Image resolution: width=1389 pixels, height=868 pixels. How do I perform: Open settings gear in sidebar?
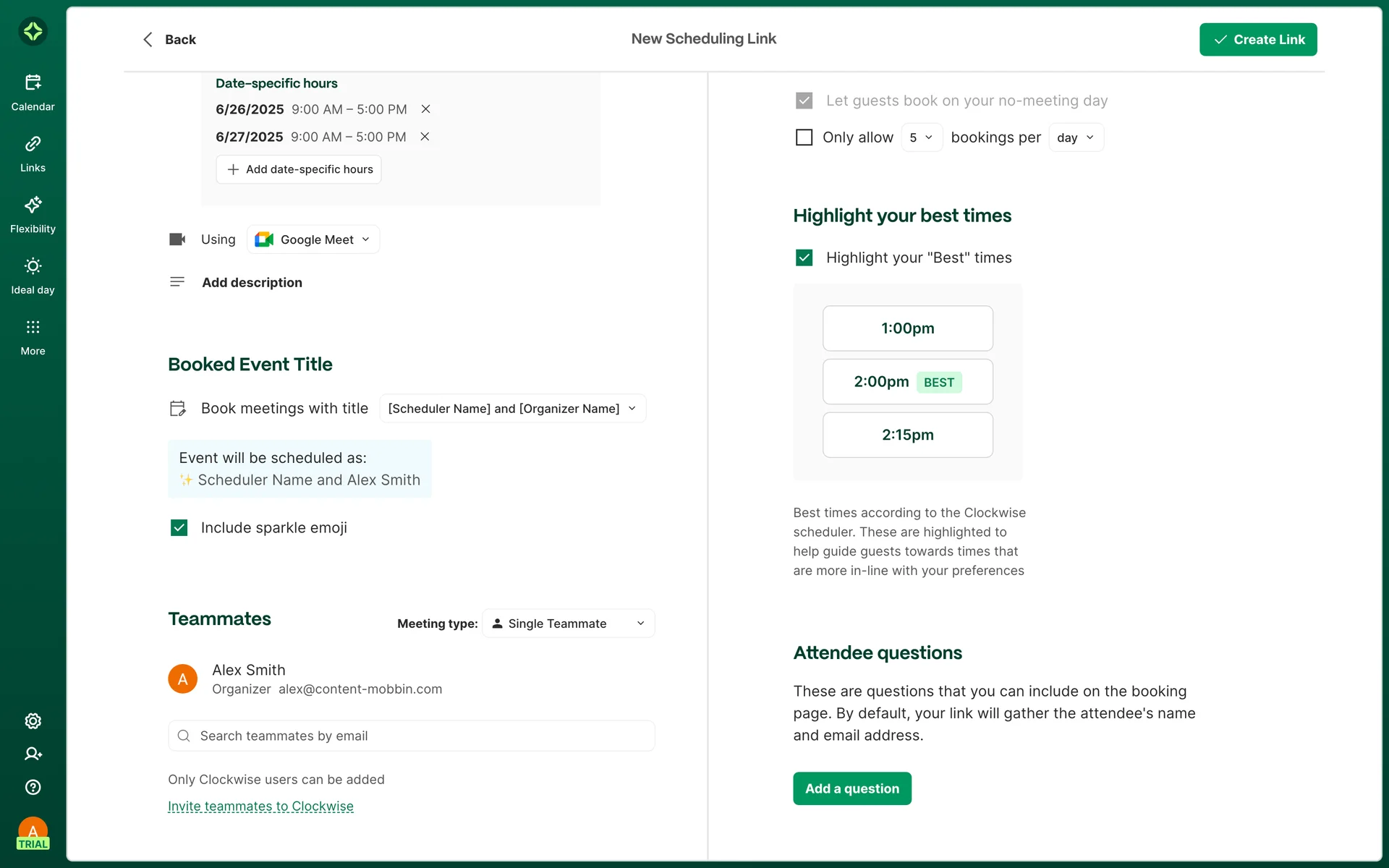[33, 721]
